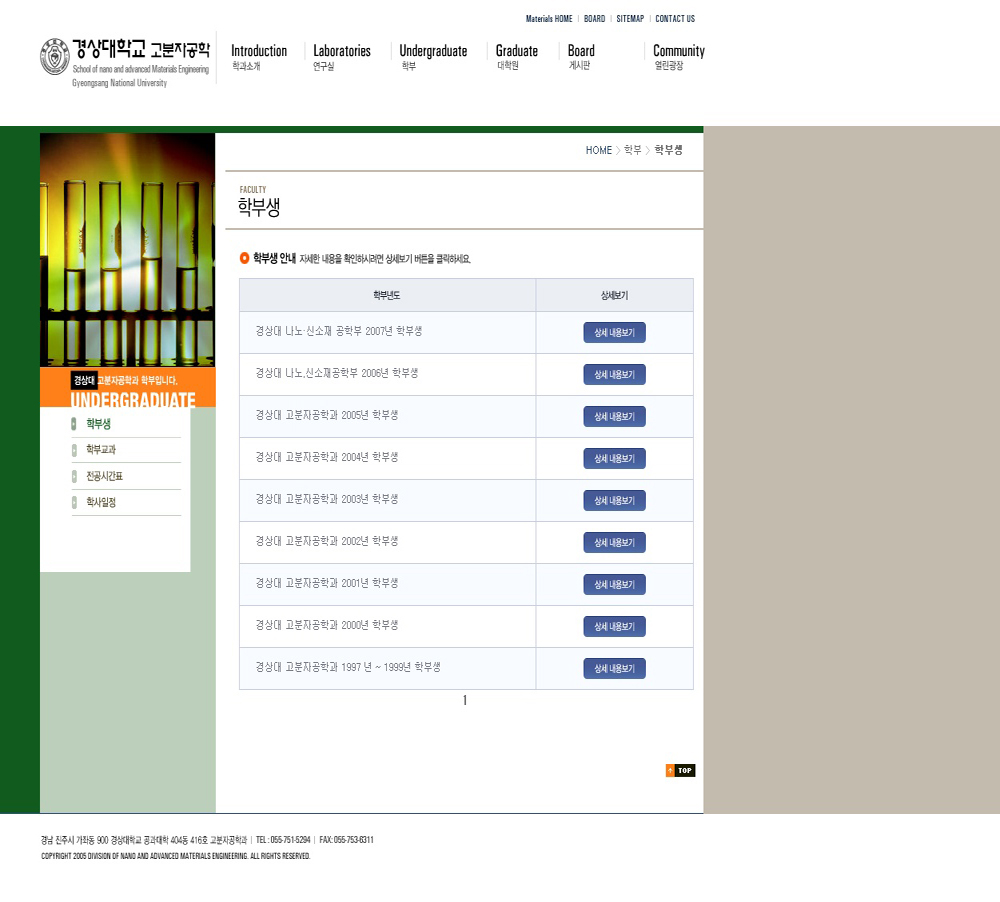The width and height of the screenshot is (1000, 902).
Task: View details for 2007년 학부생 row
Action: point(614,333)
